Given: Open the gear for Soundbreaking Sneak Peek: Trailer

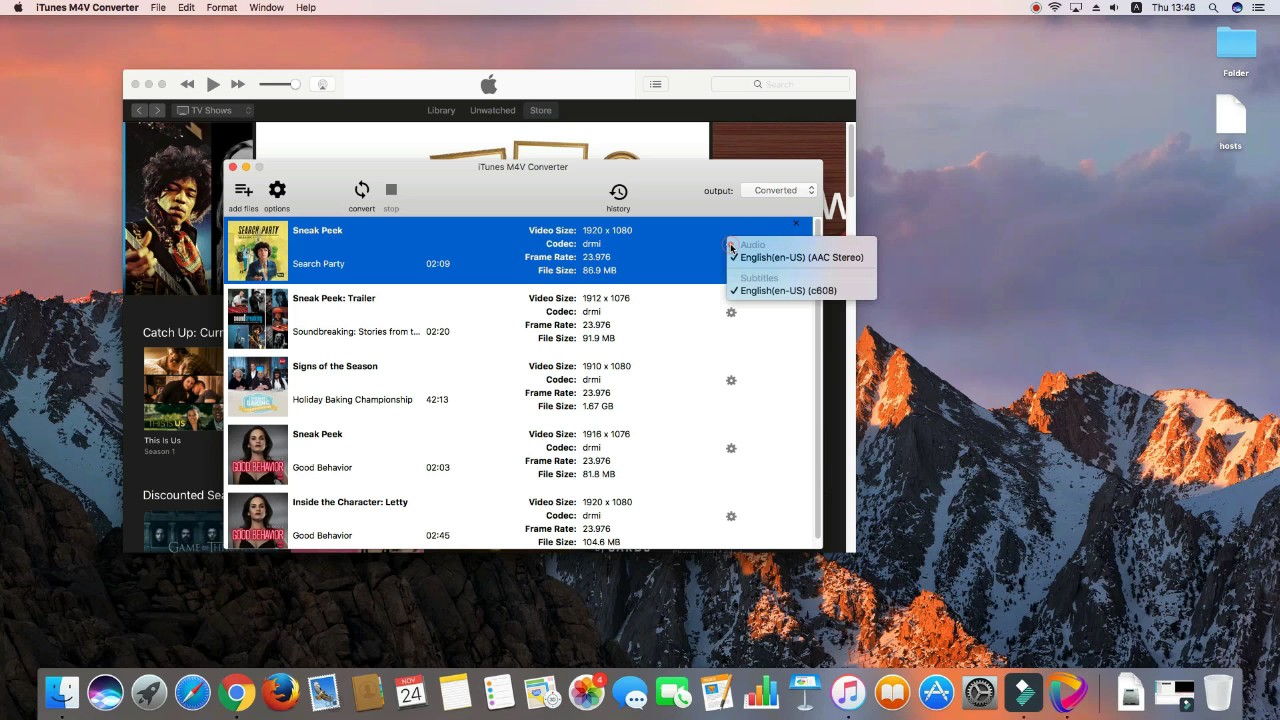Looking at the screenshot, I should (731, 313).
